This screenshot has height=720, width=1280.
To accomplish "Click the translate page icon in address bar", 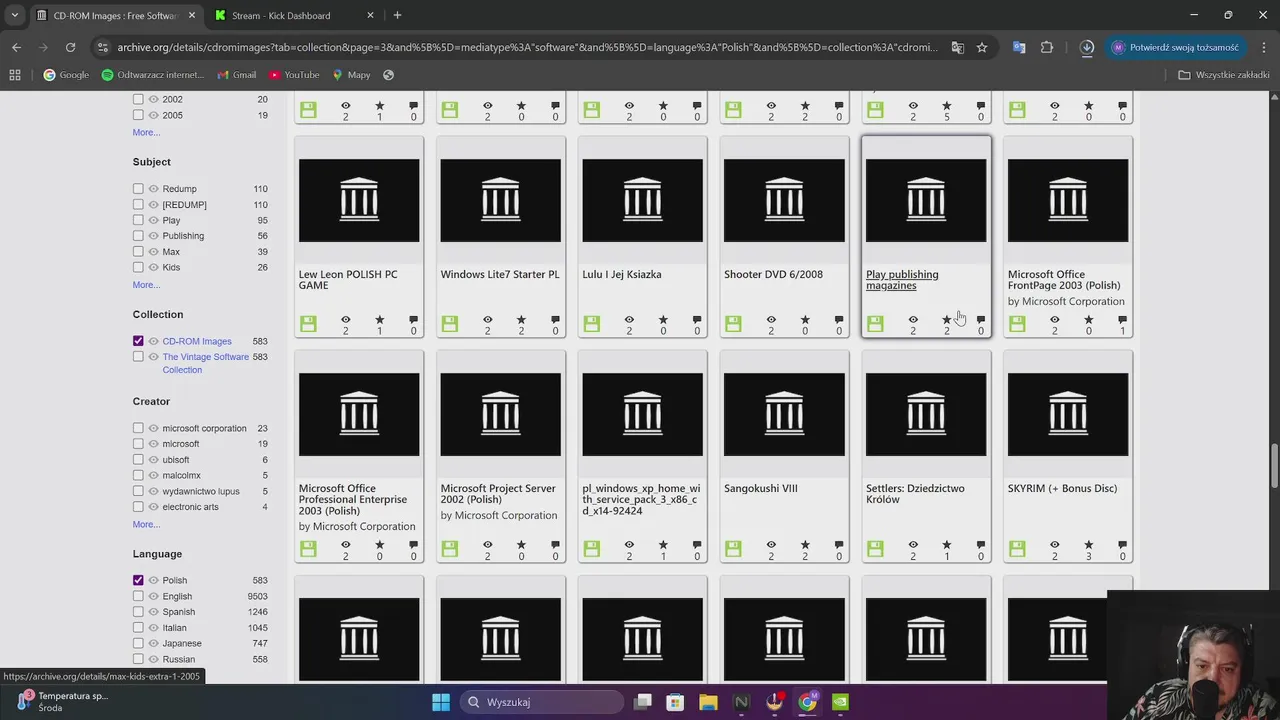I will (x=958, y=47).
